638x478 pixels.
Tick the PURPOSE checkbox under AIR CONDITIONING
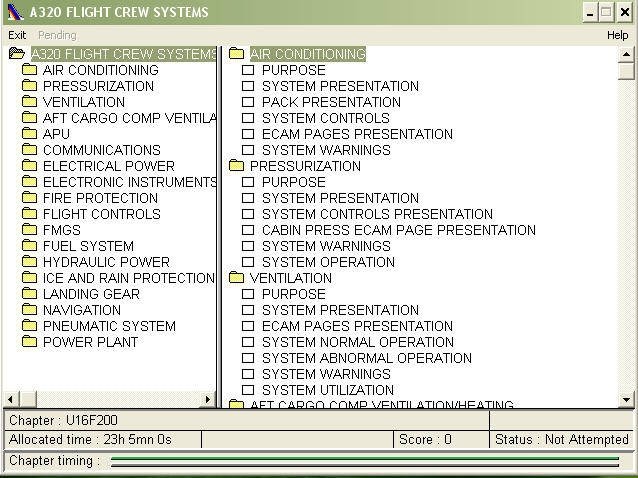[x=248, y=70]
